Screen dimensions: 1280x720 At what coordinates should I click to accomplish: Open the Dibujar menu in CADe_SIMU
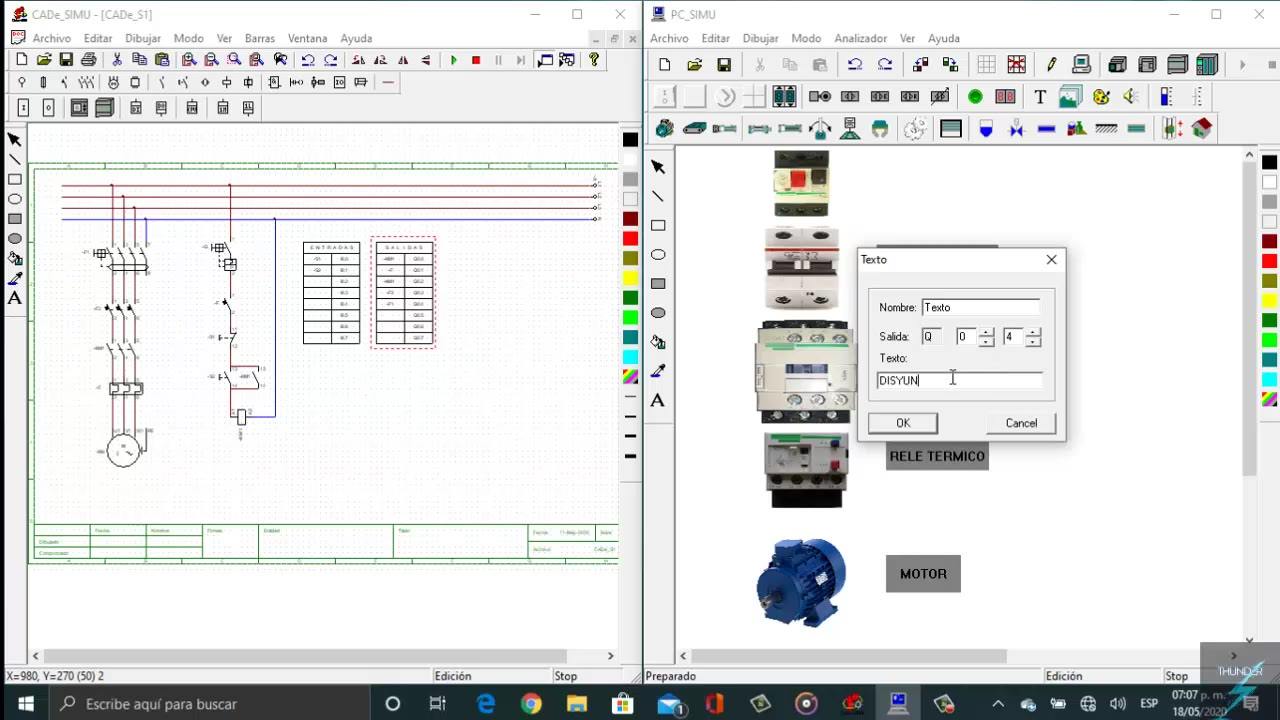143,38
